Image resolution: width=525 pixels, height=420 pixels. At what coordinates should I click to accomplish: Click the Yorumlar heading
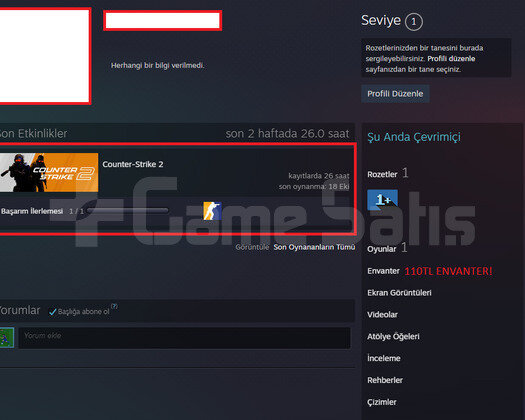point(20,310)
